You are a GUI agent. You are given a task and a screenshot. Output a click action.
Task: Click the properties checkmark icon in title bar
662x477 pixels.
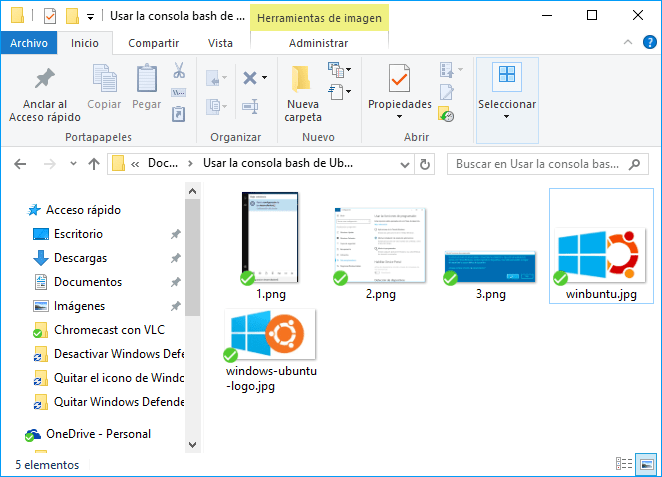point(50,16)
